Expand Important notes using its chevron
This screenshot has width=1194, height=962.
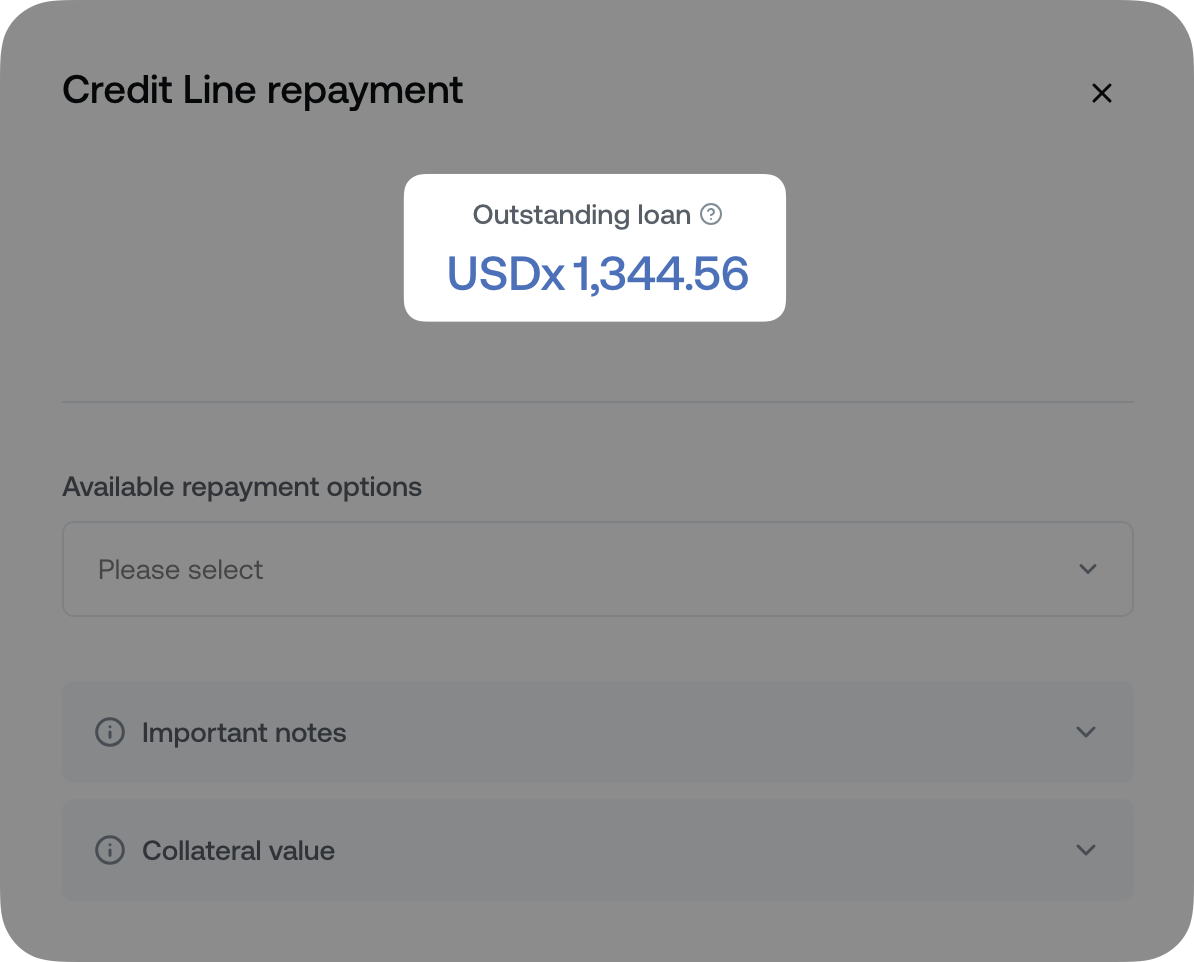tap(1085, 732)
